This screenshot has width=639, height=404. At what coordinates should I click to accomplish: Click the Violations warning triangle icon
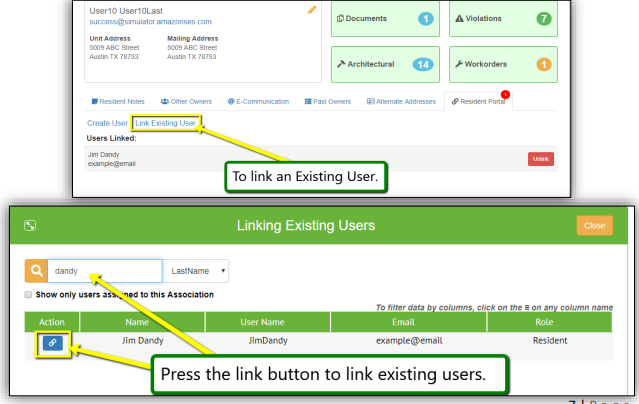[459, 18]
